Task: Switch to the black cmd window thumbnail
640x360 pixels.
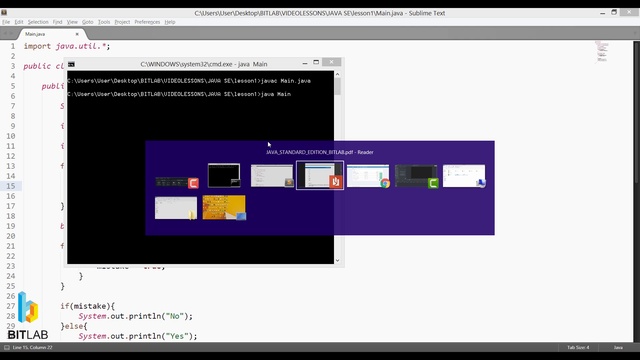Action: click(x=224, y=176)
